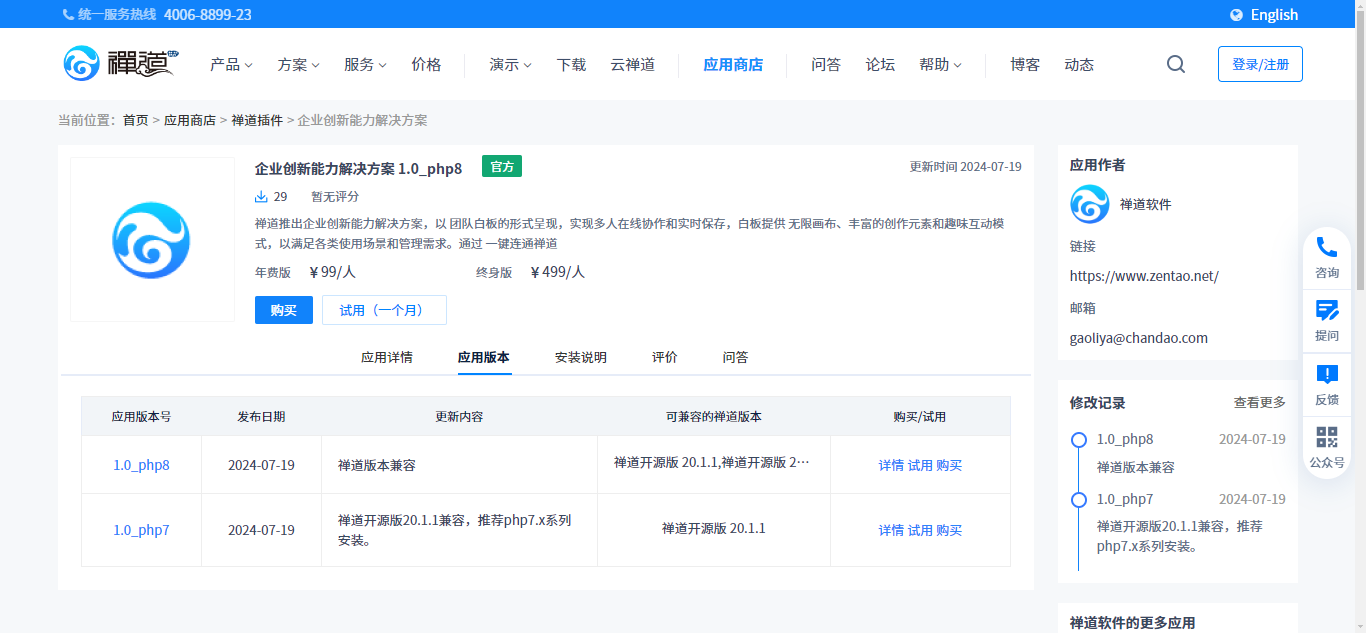Click the 试用（一个月）button
Image resolution: width=1366 pixels, height=633 pixels.
[x=384, y=310]
